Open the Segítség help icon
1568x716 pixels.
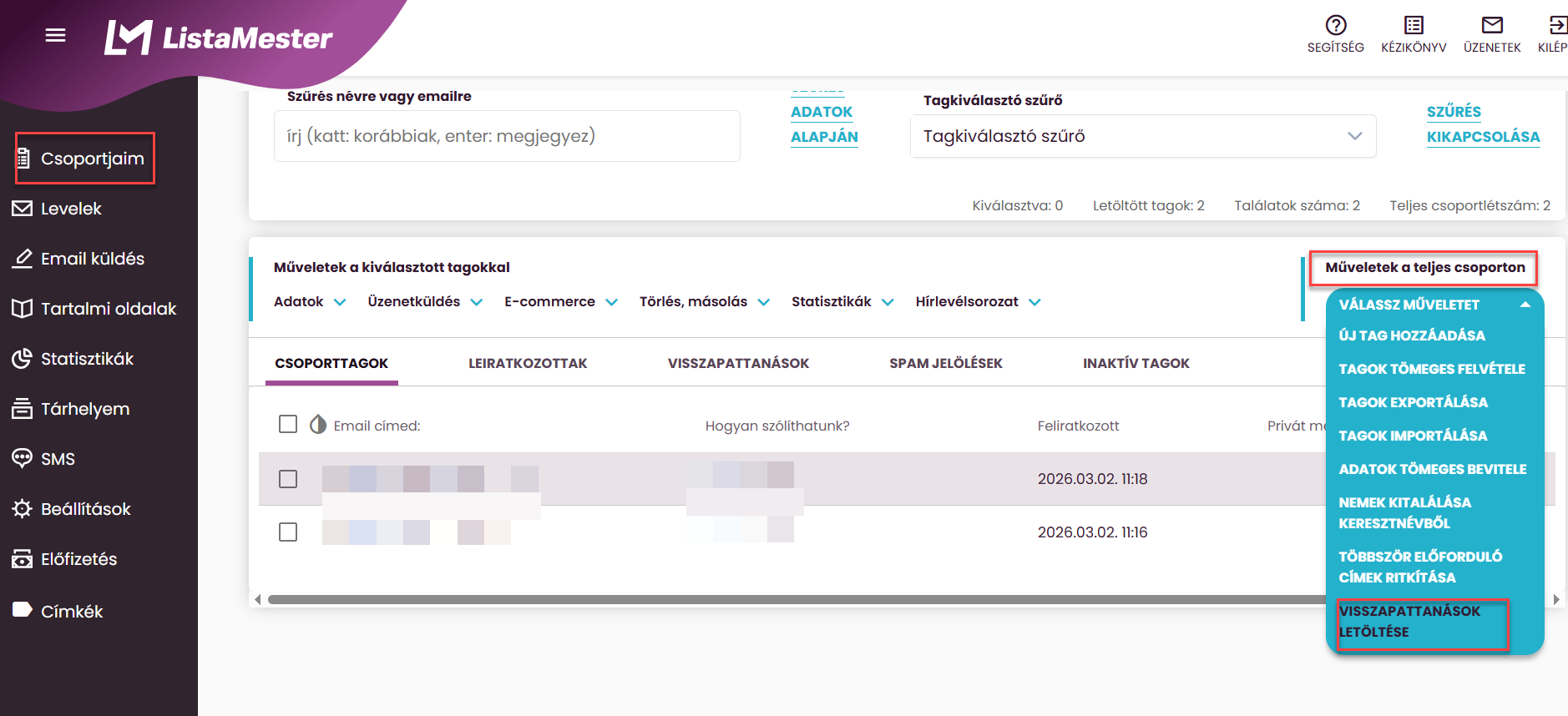pyautogui.click(x=1336, y=25)
